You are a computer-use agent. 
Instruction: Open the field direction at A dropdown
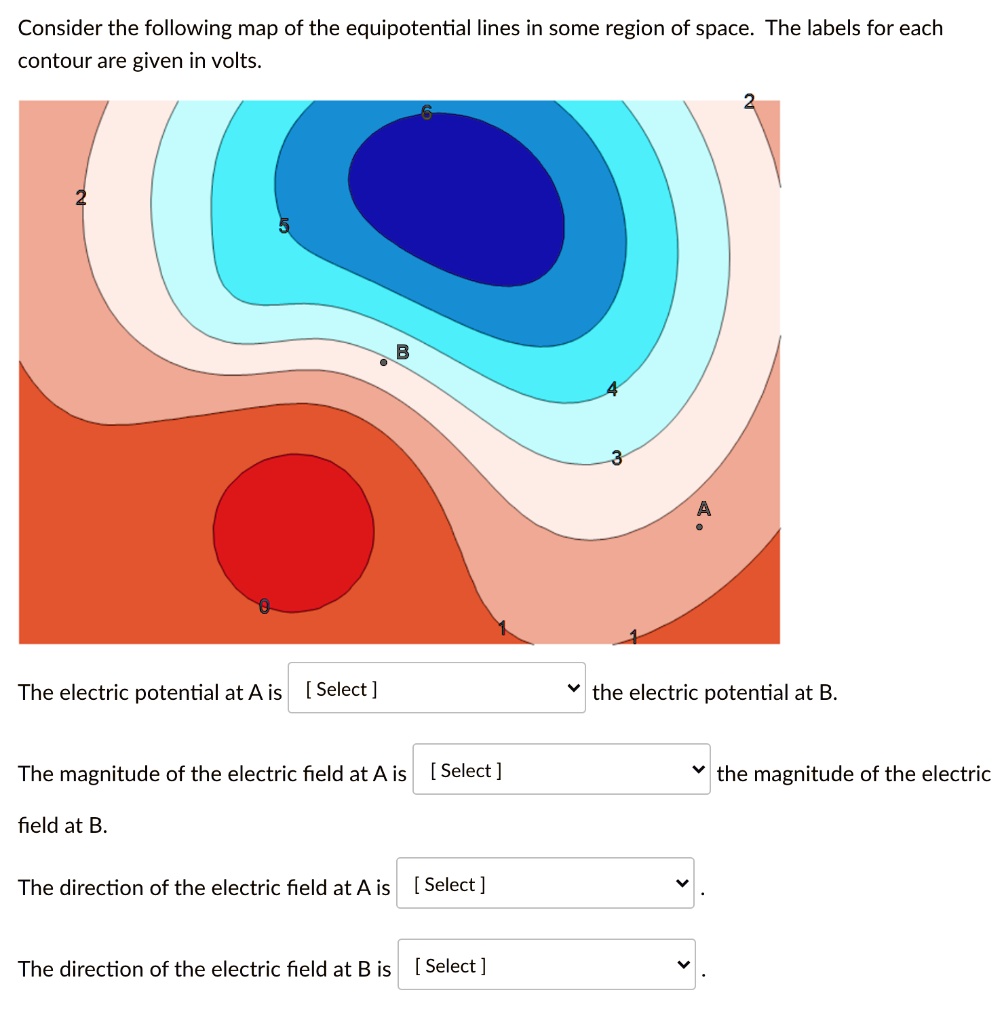click(545, 883)
